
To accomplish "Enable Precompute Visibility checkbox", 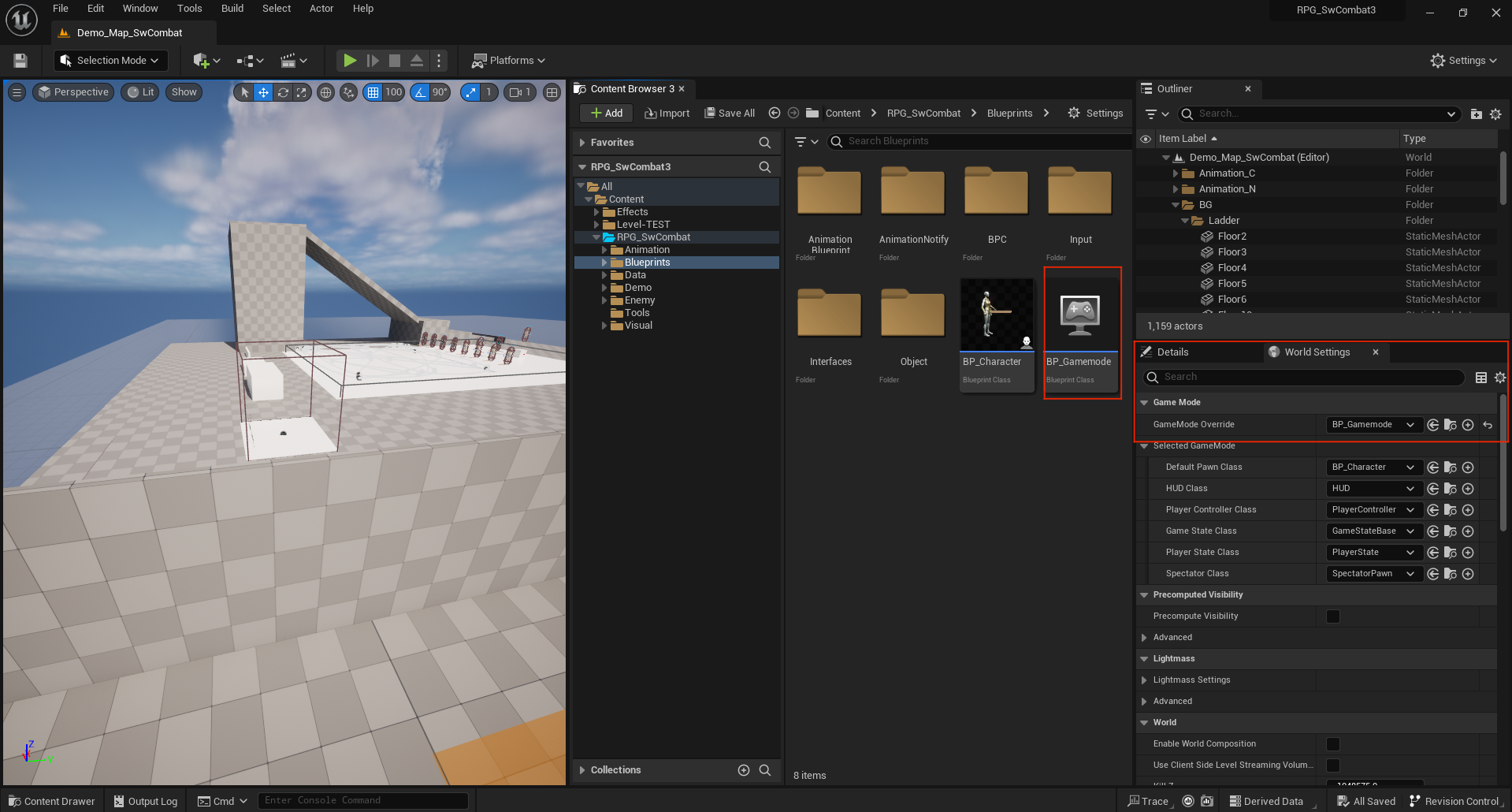I will [x=1333, y=616].
